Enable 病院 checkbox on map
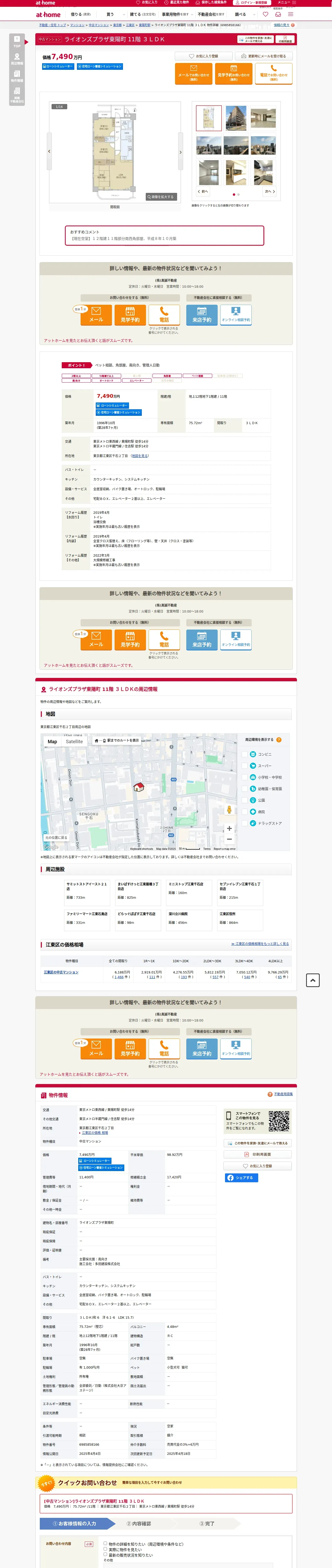The image size is (332, 1568). tap(245, 811)
